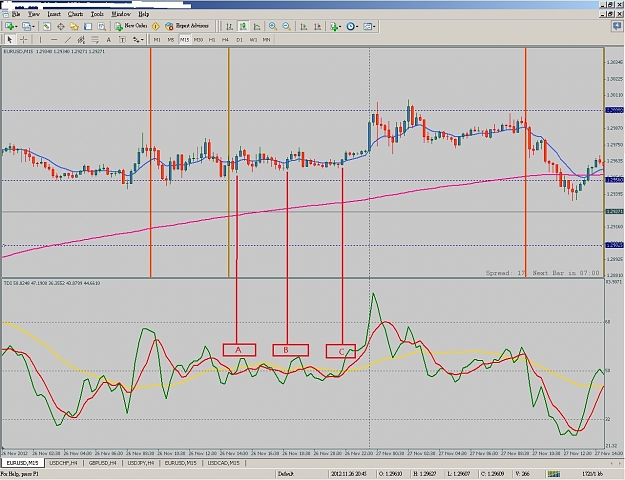Launch the Strategy Tester icon
625x480 pixels.
tap(102, 26)
